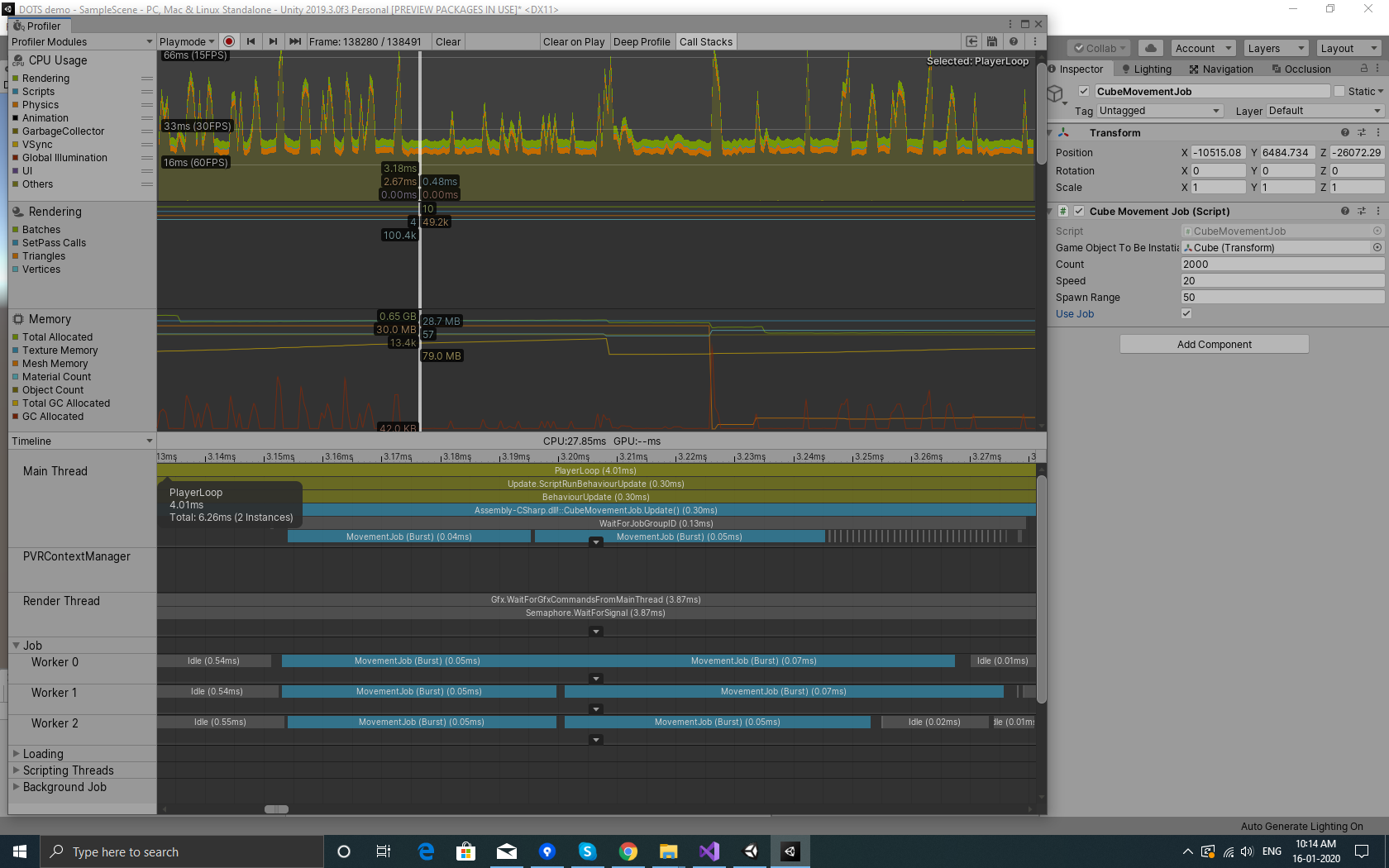The width and height of the screenshot is (1389, 868).
Task: Toggle Clear on Play option
Action: coord(574,41)
